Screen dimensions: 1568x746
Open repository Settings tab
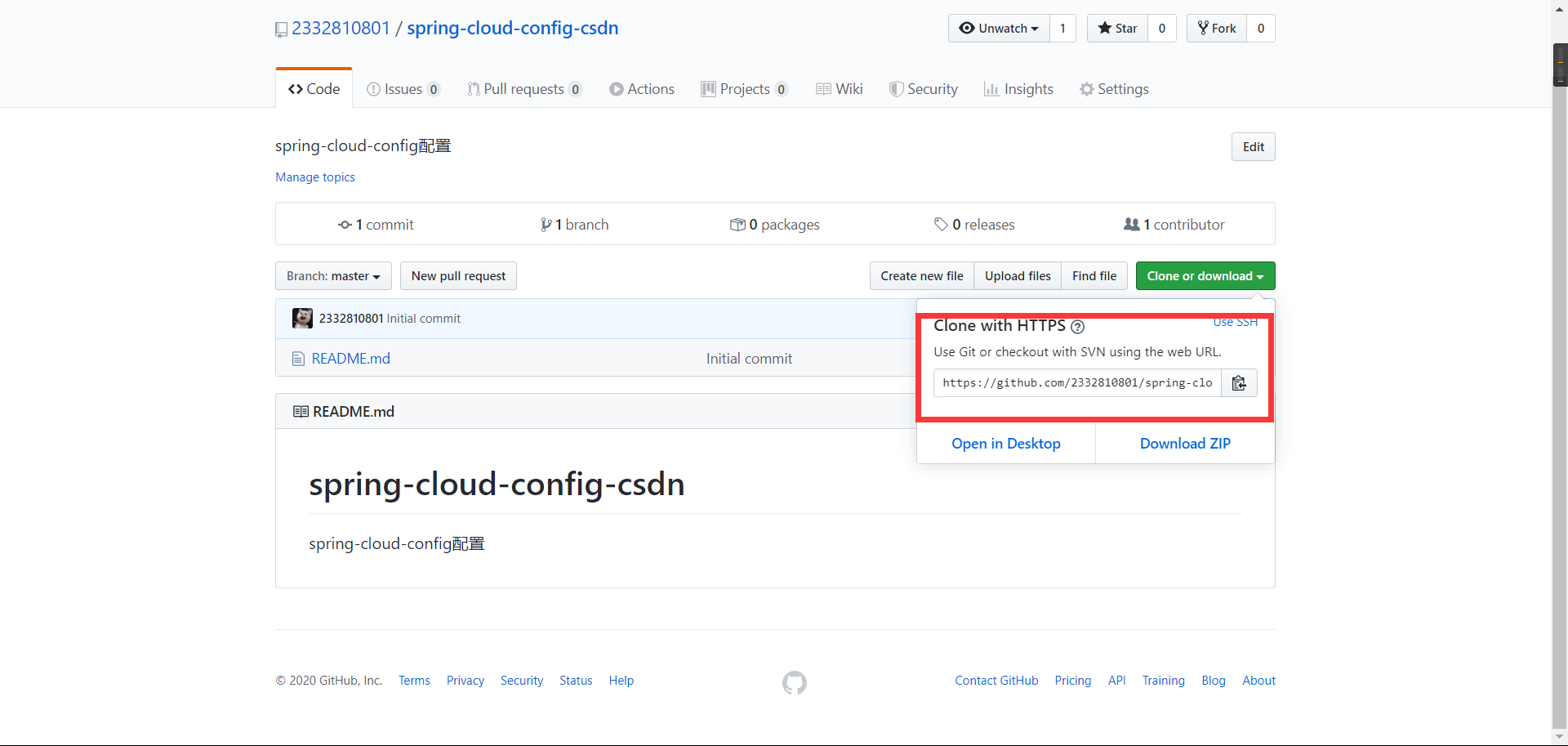click(1114, 89)
